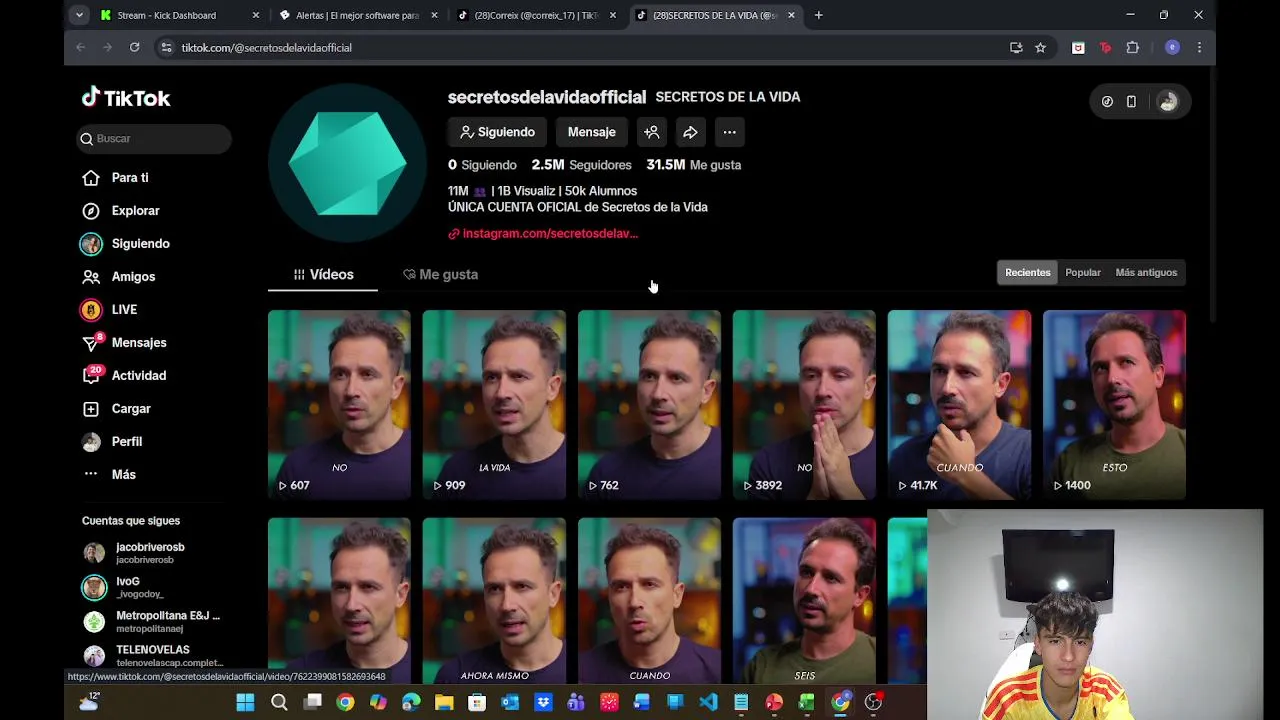Open Chrome three-dots menu

1199,47
